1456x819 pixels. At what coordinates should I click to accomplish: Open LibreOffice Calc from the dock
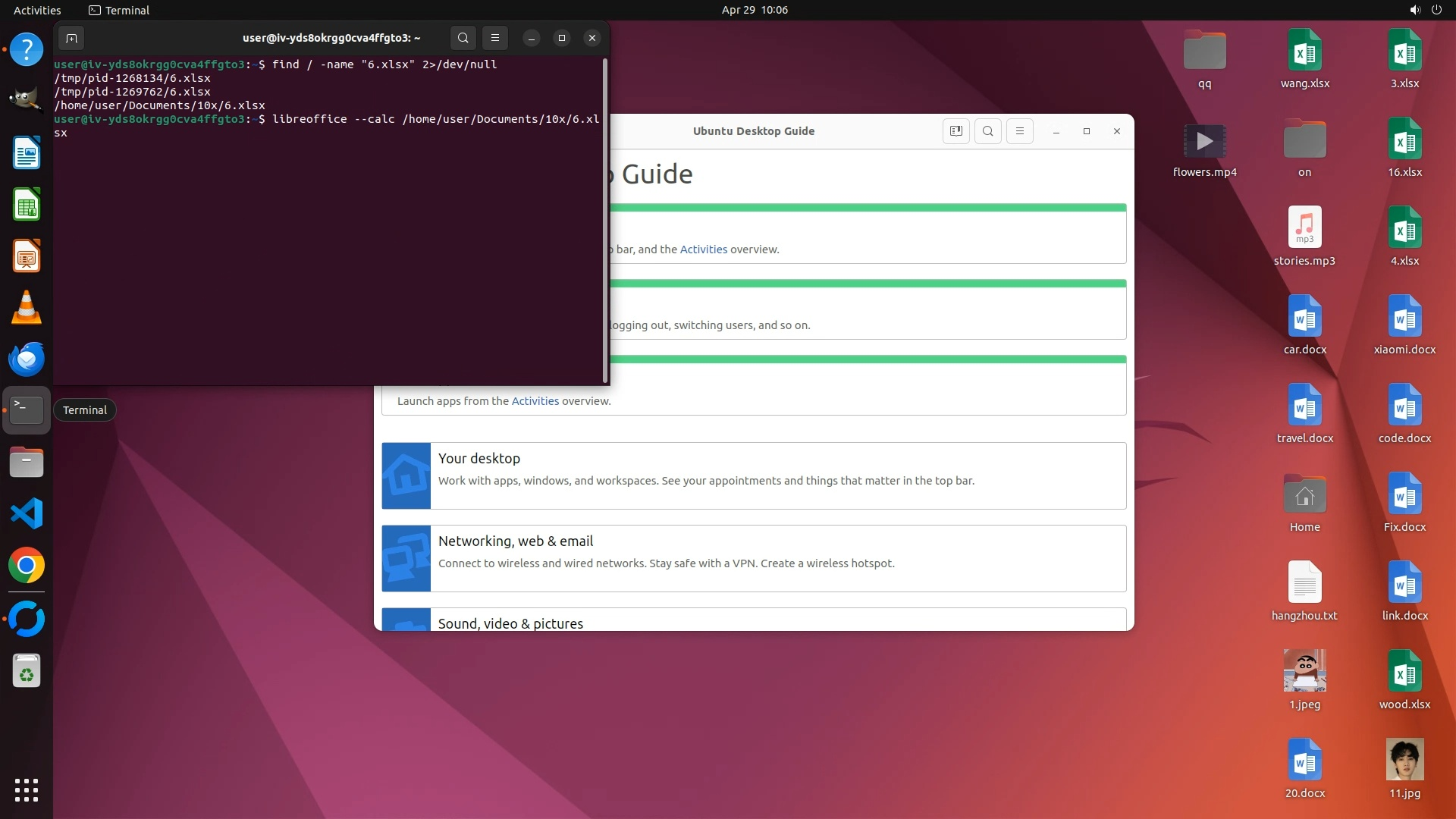(27, 205)
